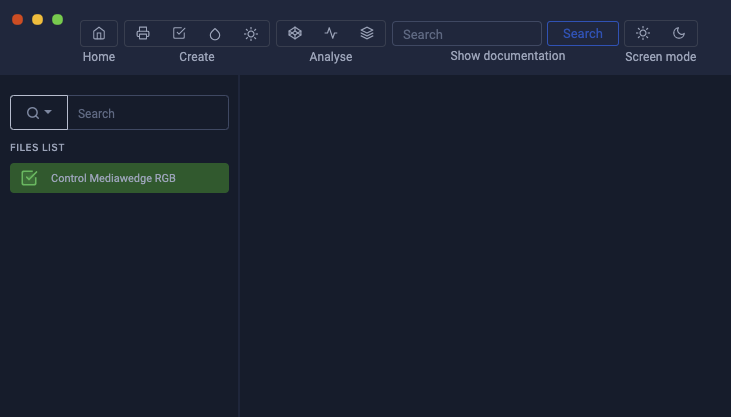Screen dimensions: 731x417
Task: Switch to dark moon screen mode
Action: pos(679,33)
